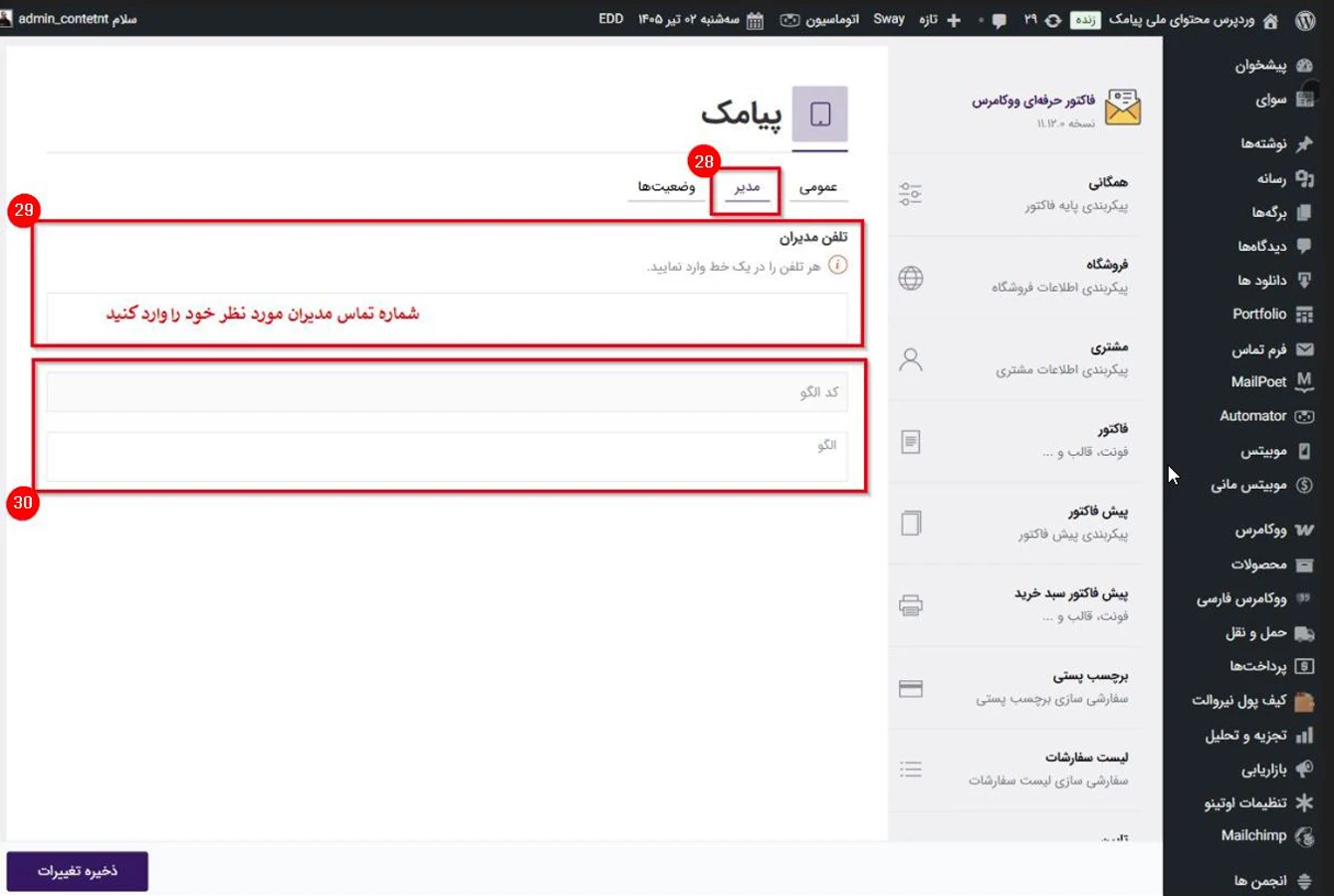Click the plus icon beside تازه
Viewport: 1334px width, 896px height.
(954, 20)
